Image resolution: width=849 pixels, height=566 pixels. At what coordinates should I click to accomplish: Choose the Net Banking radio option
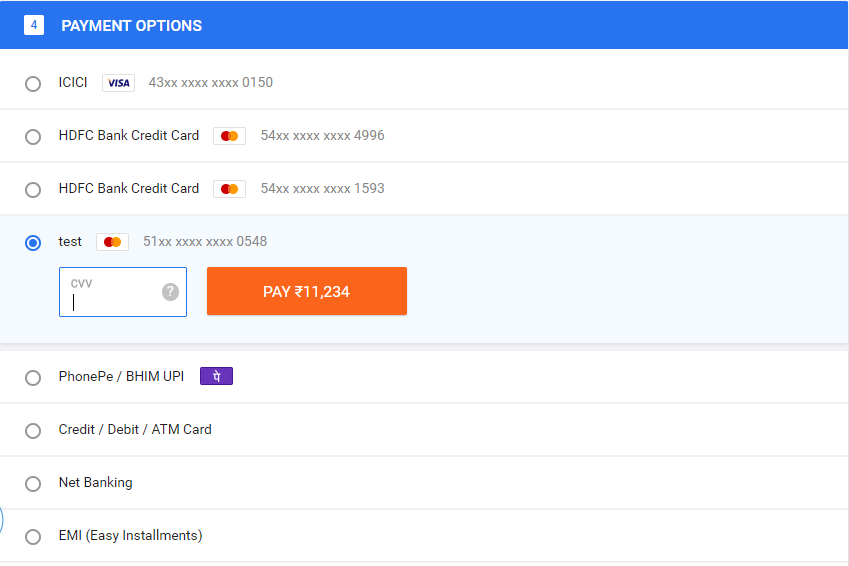point(33,484)
